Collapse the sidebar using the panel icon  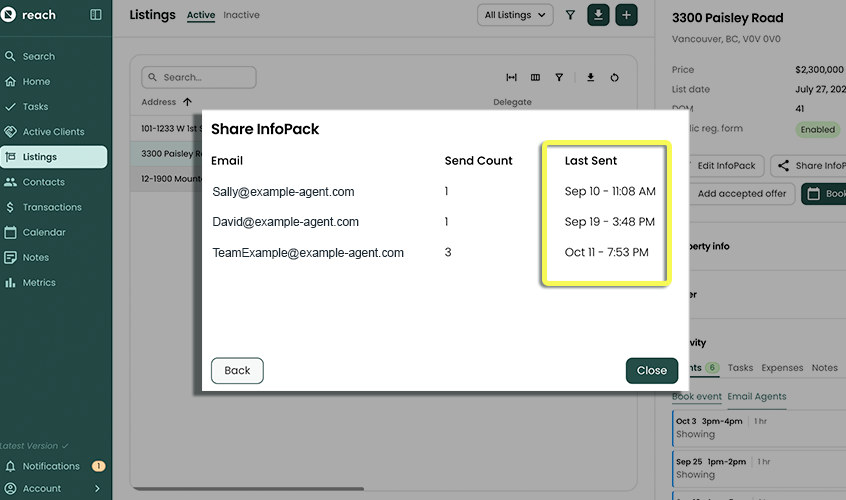(96, 15)
